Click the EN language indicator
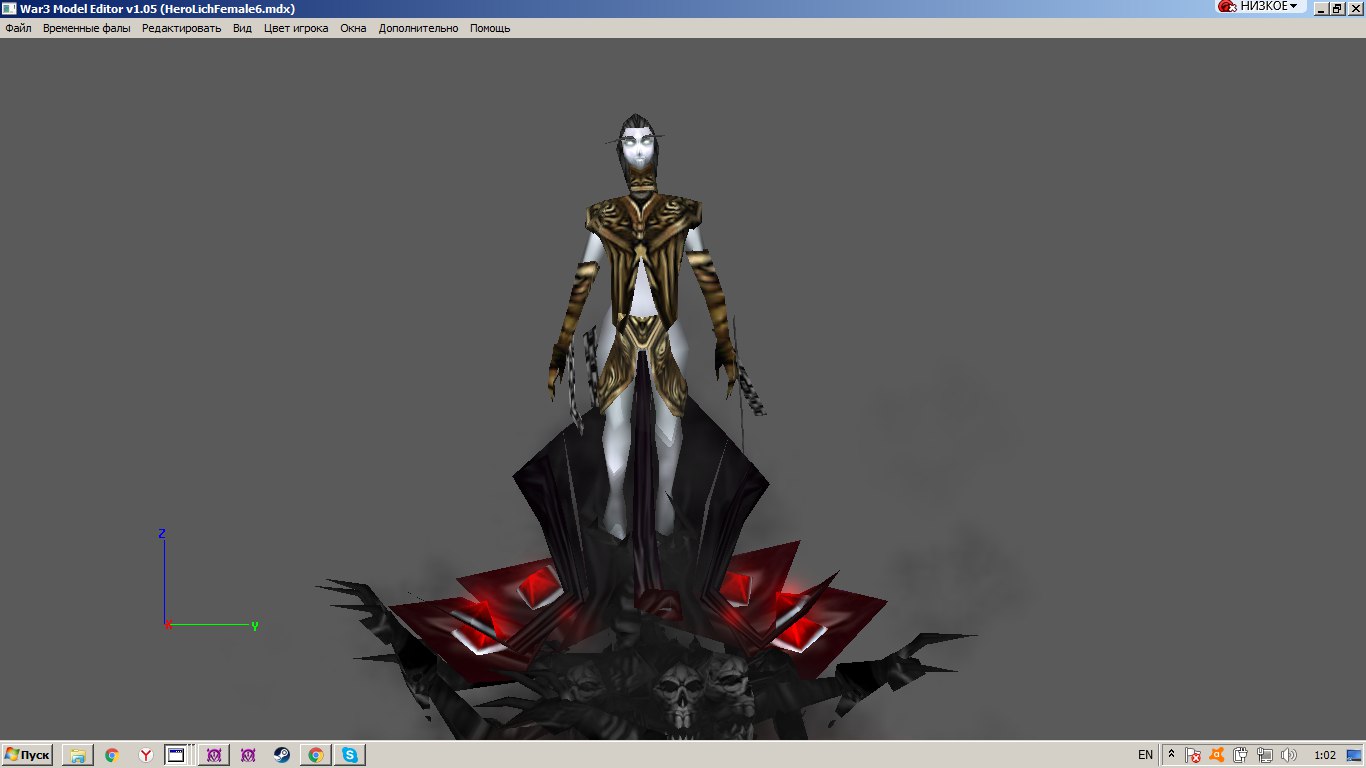Image resolution: width=1366 pixels, height=768 pixels. pyautogui.click(x=1145, y=755)
